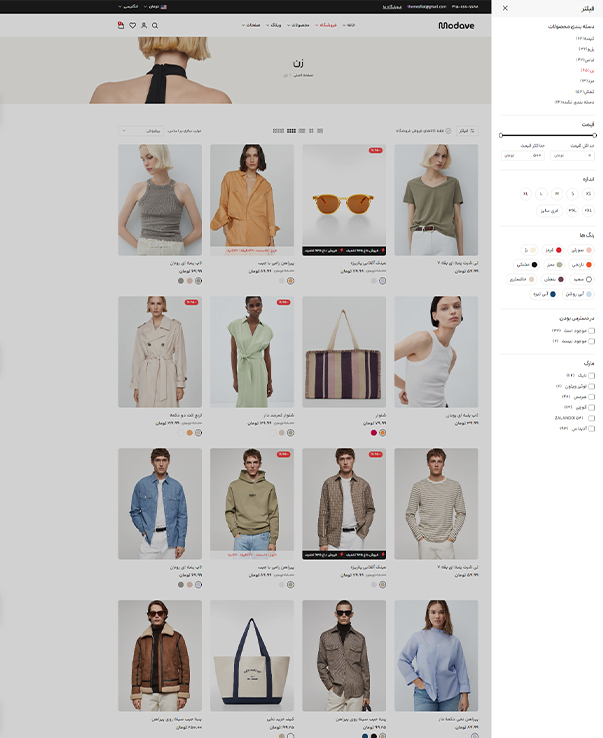This screenshot has height=738, width=603.
Task: Toggle the sale-only products circle checkbox
Action: pos(448,131)
